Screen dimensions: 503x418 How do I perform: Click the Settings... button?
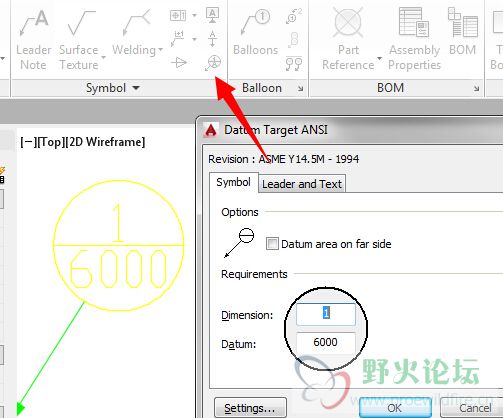[250, 408]
